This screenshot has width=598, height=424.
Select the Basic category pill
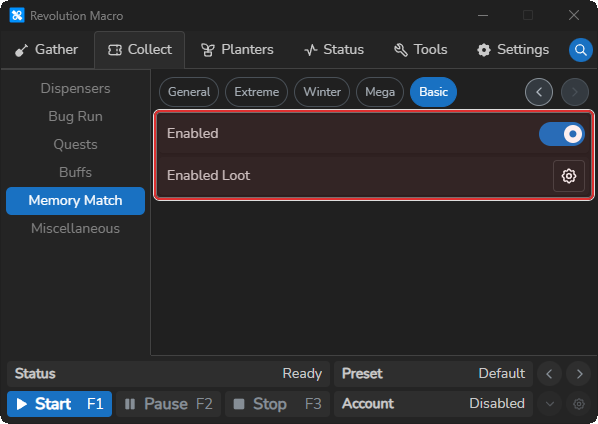(433, 92)
